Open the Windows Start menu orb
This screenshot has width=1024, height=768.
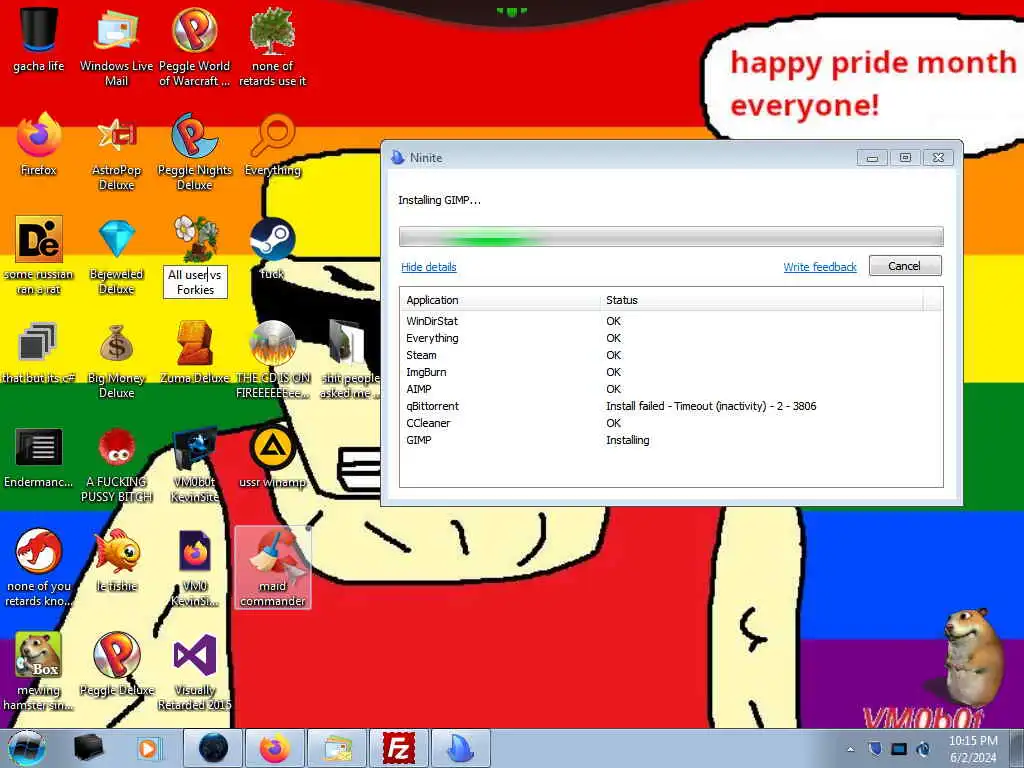coord(26,748)
